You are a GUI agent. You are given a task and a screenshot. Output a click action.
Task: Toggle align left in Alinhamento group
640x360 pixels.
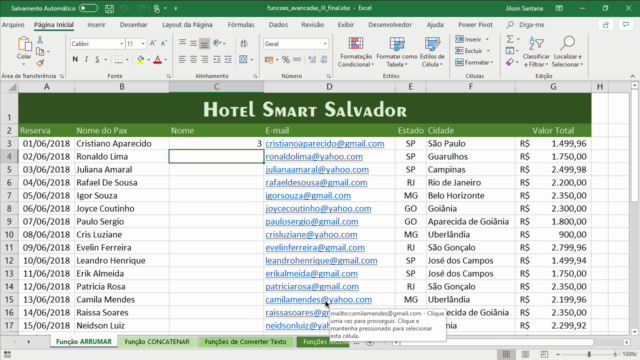pos(182,60)
